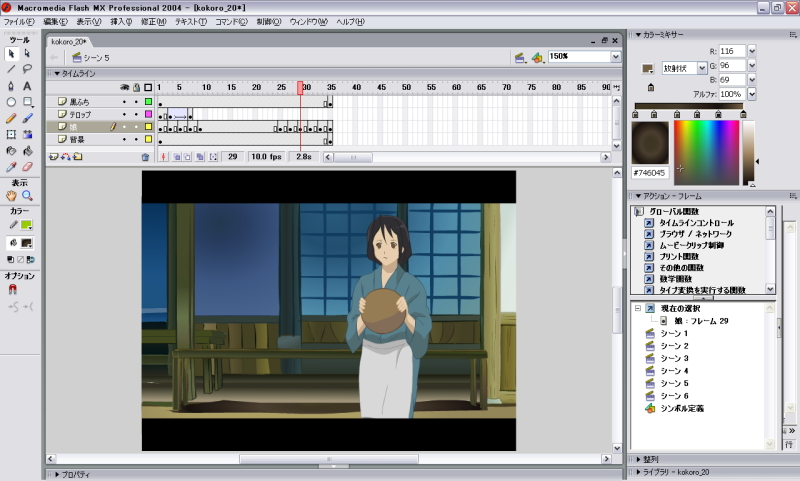This screenshot has width=800, height=481.
Task: Select the Free Transform tool
Action: coord(11,135)
